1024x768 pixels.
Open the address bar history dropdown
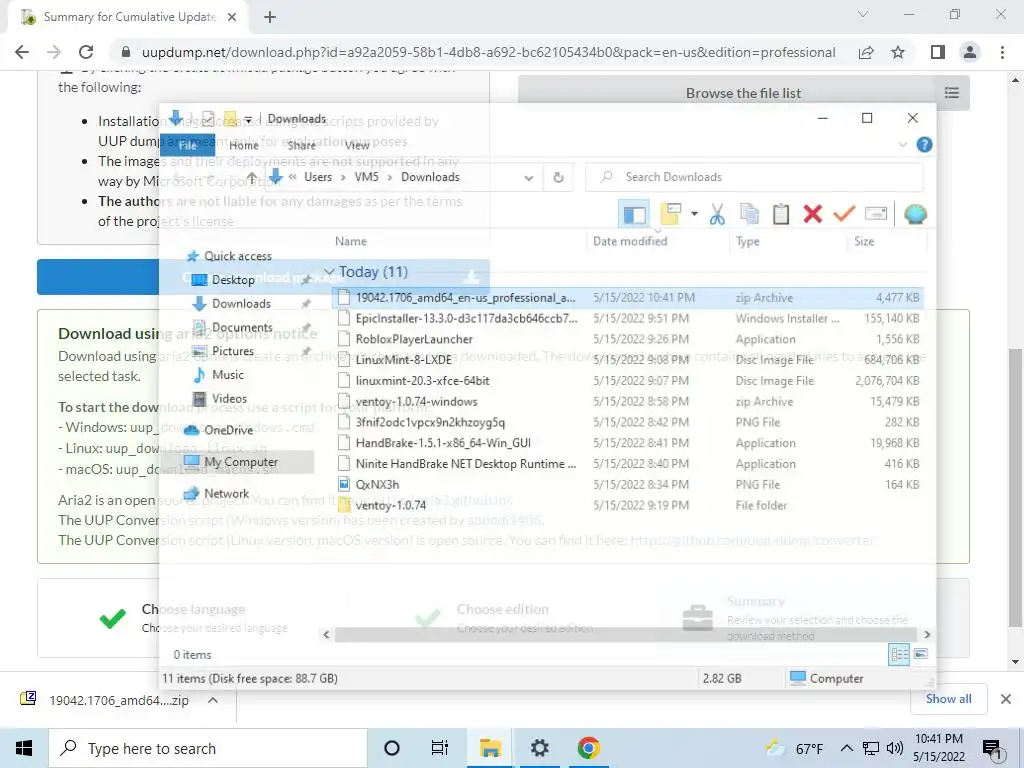[529, 178]
